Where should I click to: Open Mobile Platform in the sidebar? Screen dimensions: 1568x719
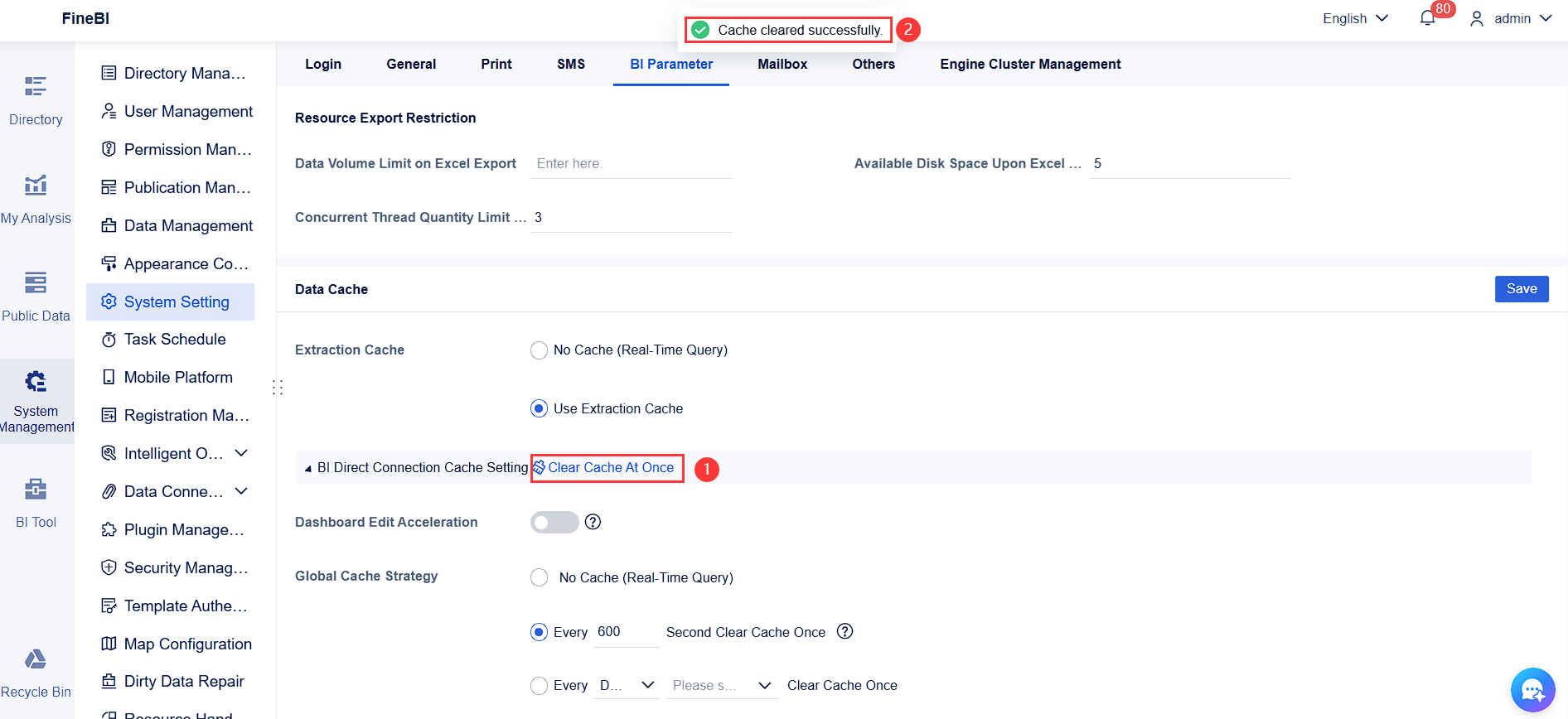coord(171,377)
